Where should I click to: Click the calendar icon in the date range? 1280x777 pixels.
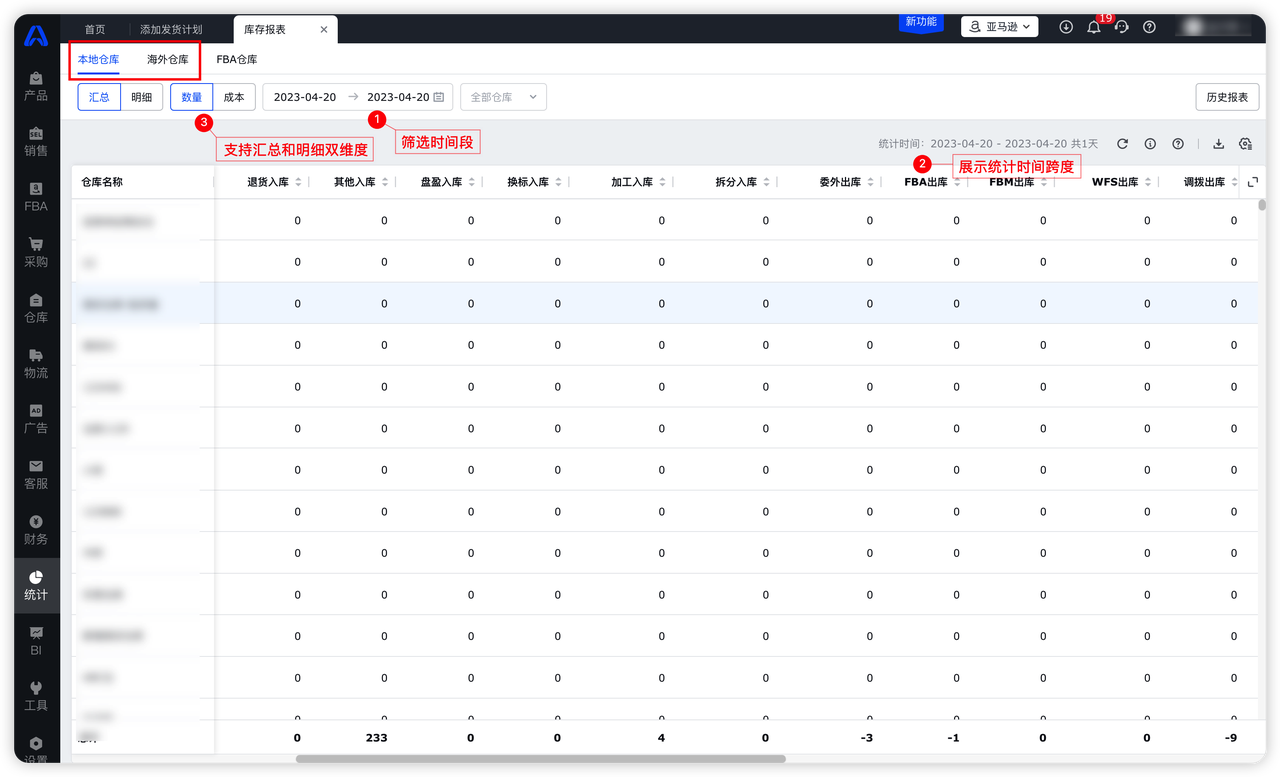point(439,97)
